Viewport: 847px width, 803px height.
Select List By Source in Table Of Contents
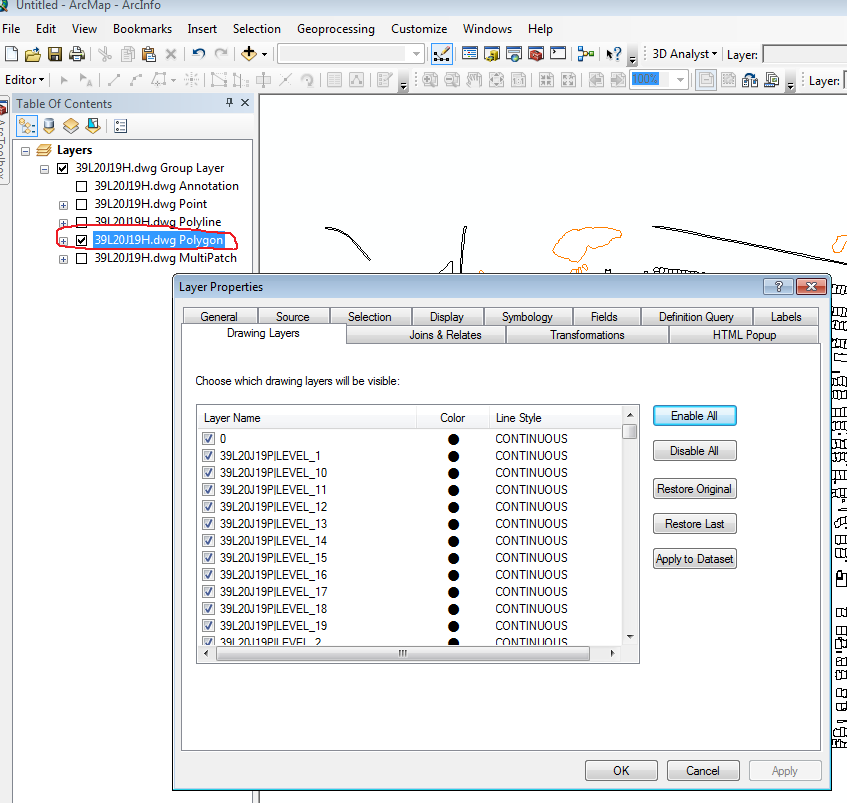tap(49, 126)
